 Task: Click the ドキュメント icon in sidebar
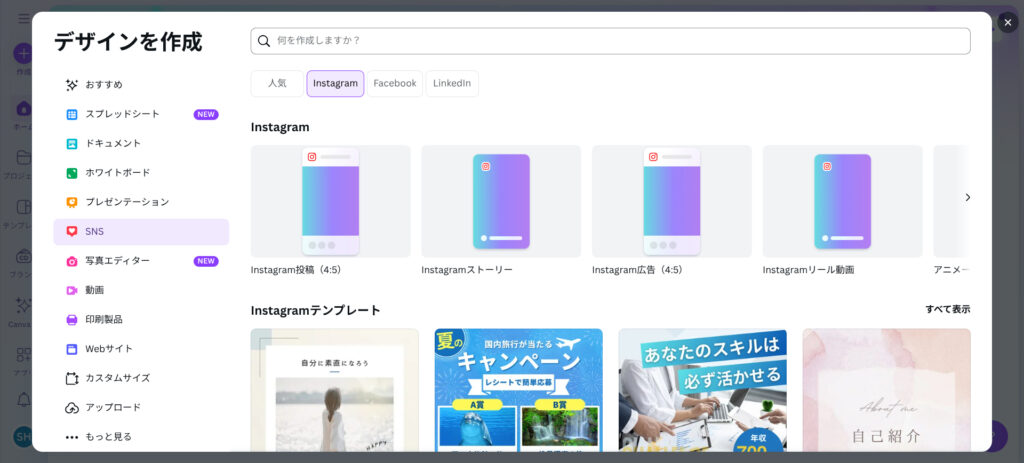(x=72, y=144)
